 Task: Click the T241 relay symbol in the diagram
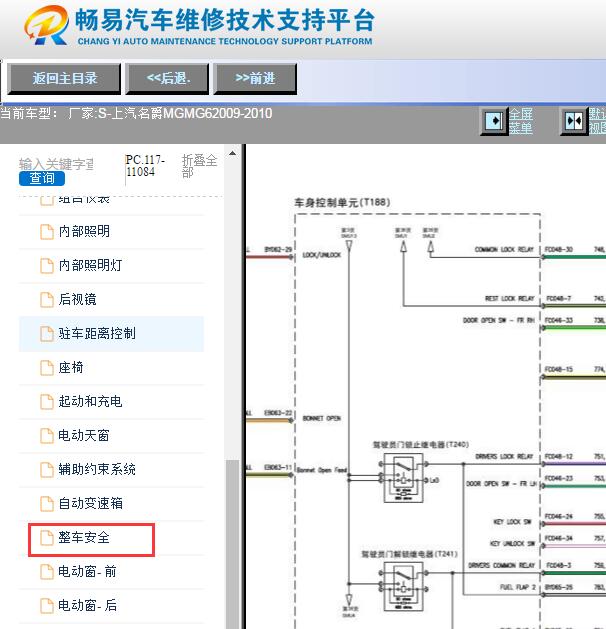[x=403, y=586]
